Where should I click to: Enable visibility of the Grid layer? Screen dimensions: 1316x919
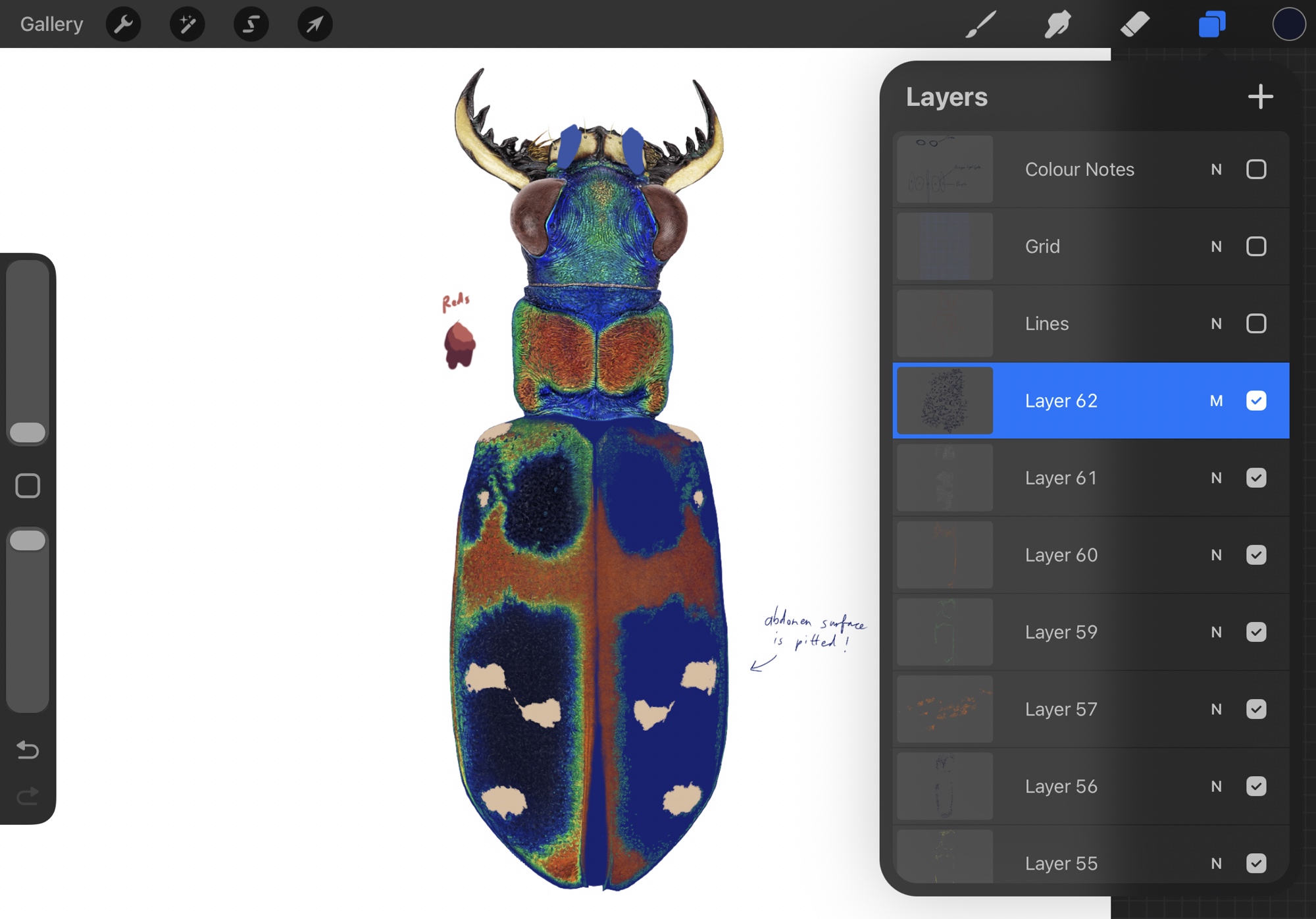pos(1255,246)
